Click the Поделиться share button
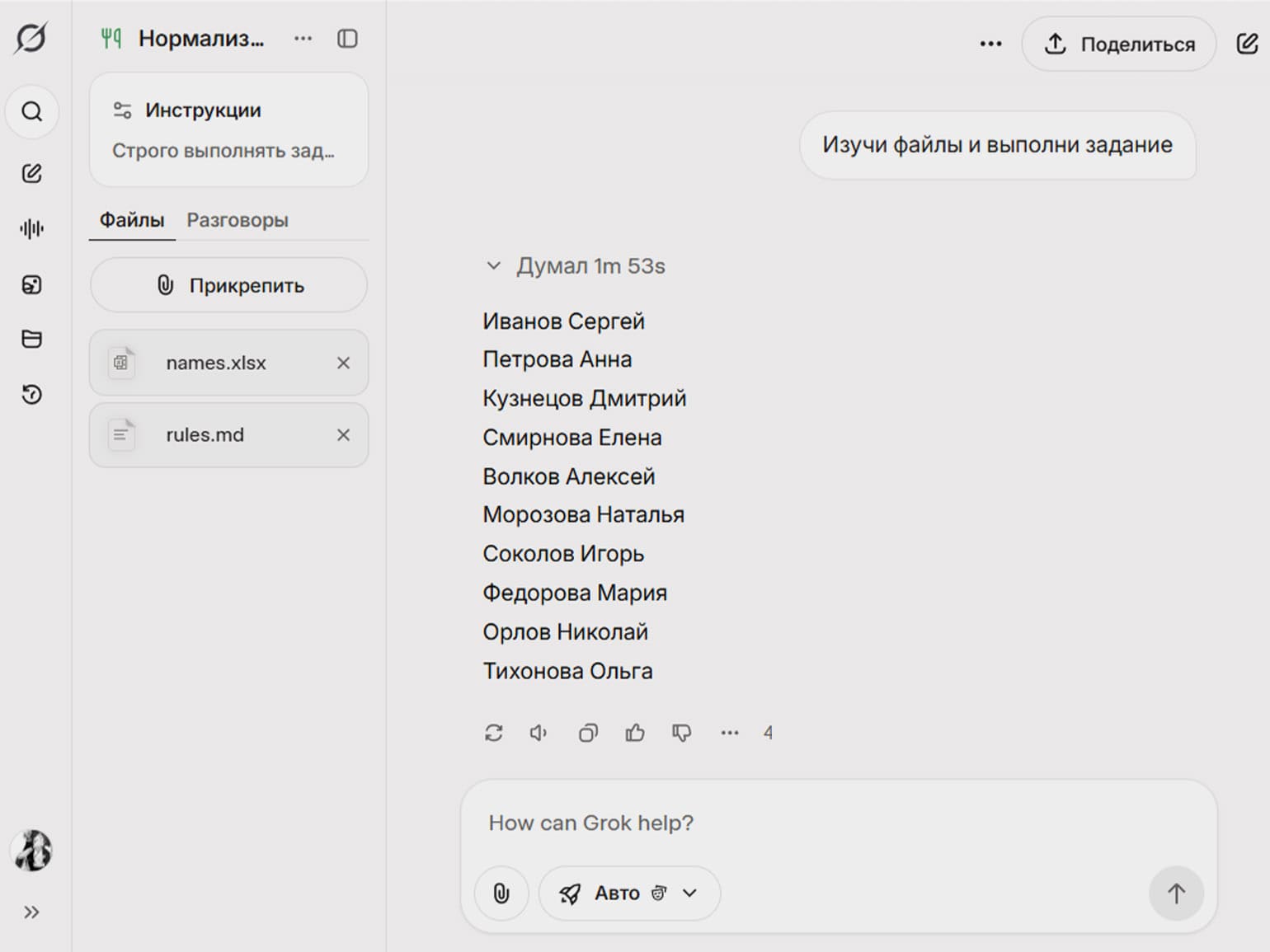 (x=1119, y=45)
